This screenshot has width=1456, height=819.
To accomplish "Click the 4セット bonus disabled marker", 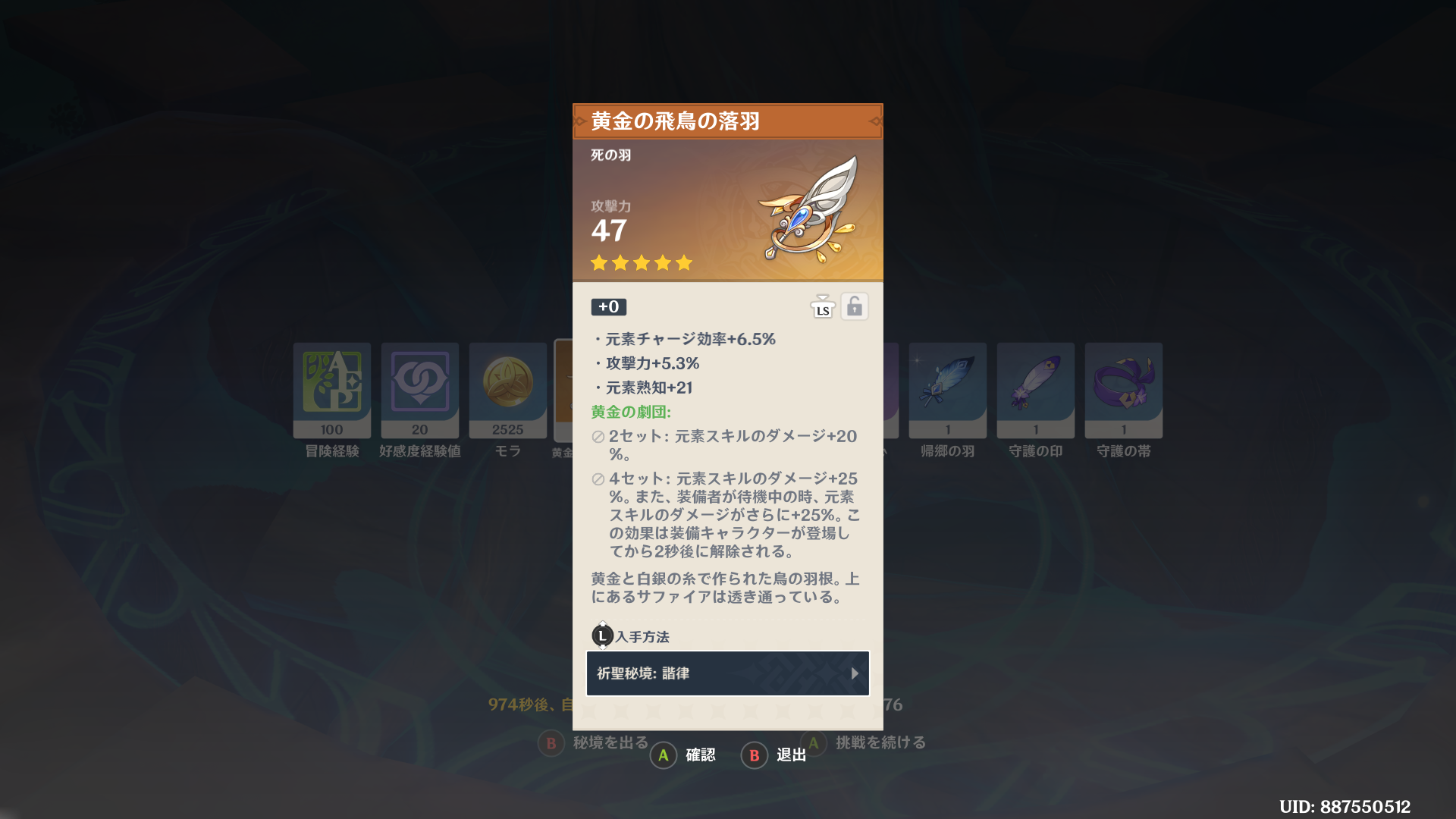I will click(x=598, y=479).
